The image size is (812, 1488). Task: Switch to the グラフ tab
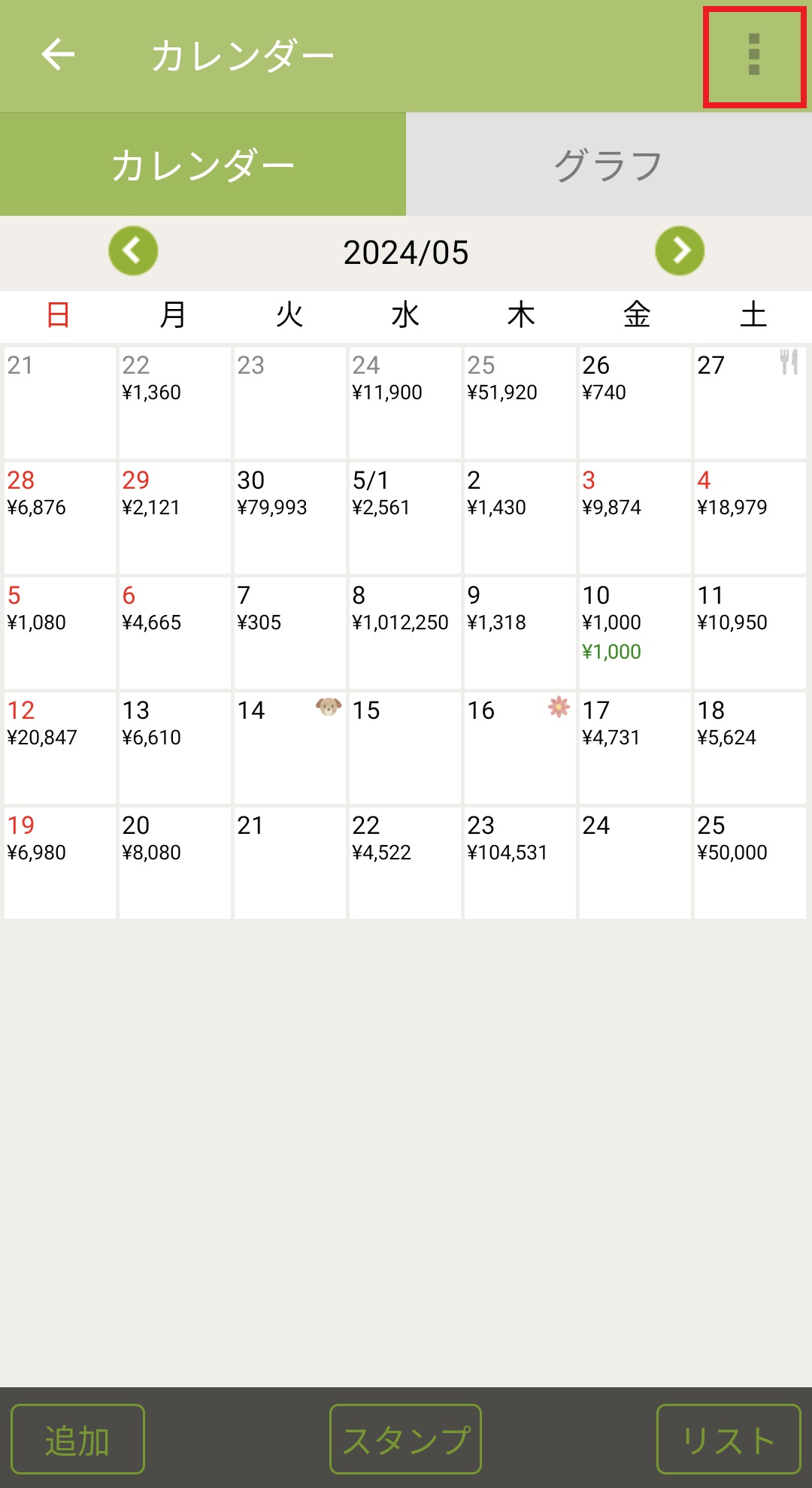608,165
